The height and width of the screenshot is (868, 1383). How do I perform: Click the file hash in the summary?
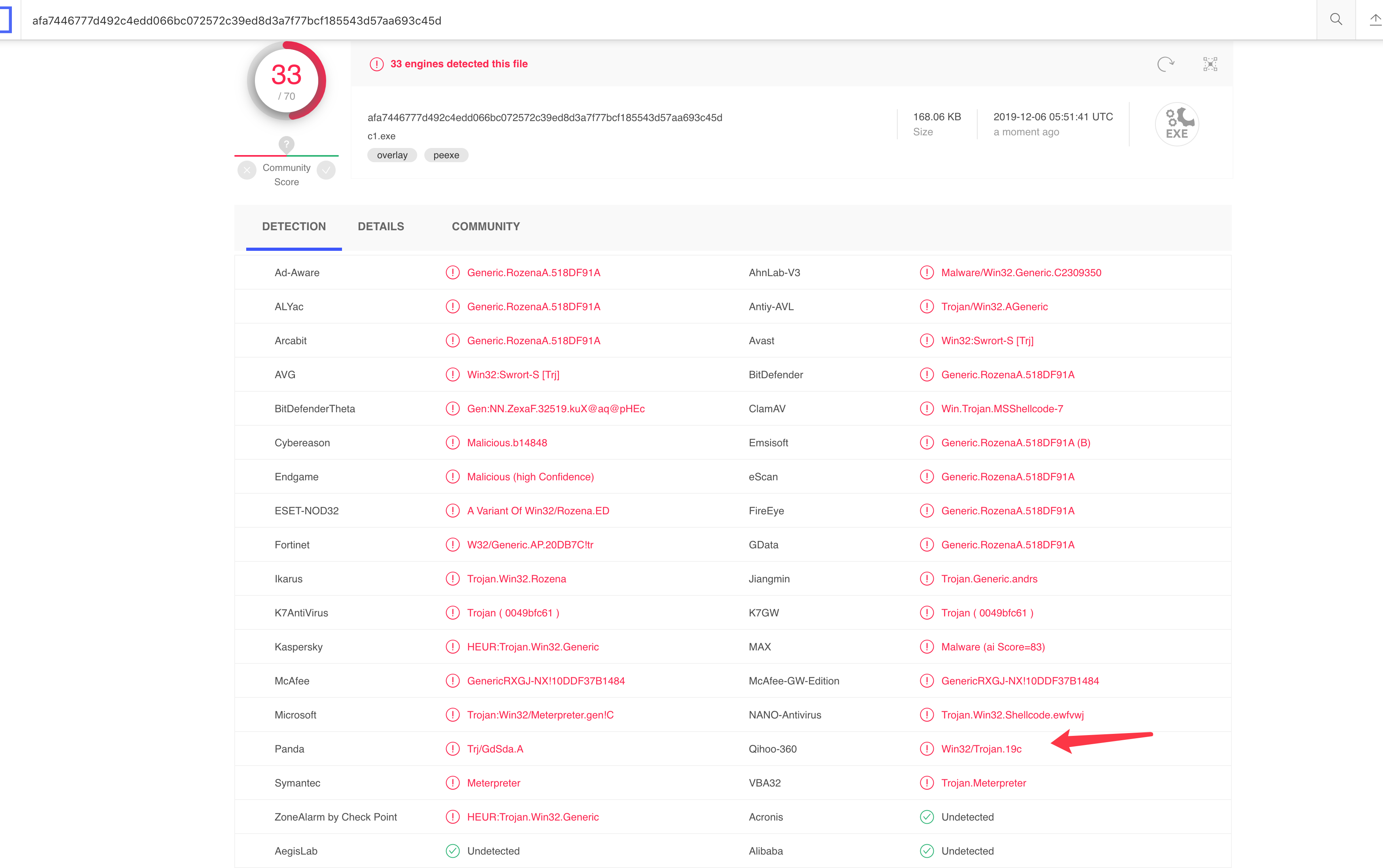(545, 118)
